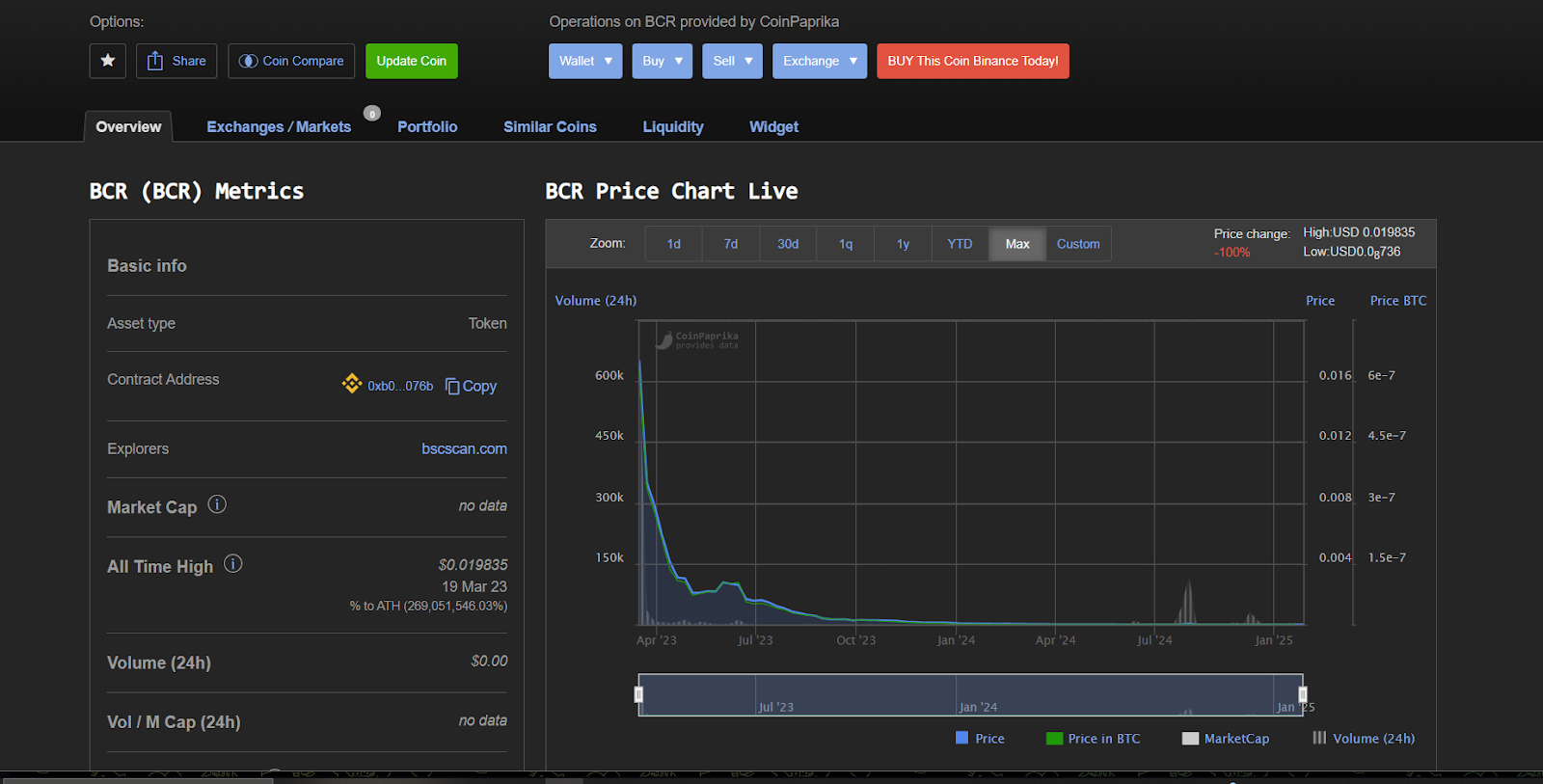
Task: Open the Widget tab
Action: point(773,126)
